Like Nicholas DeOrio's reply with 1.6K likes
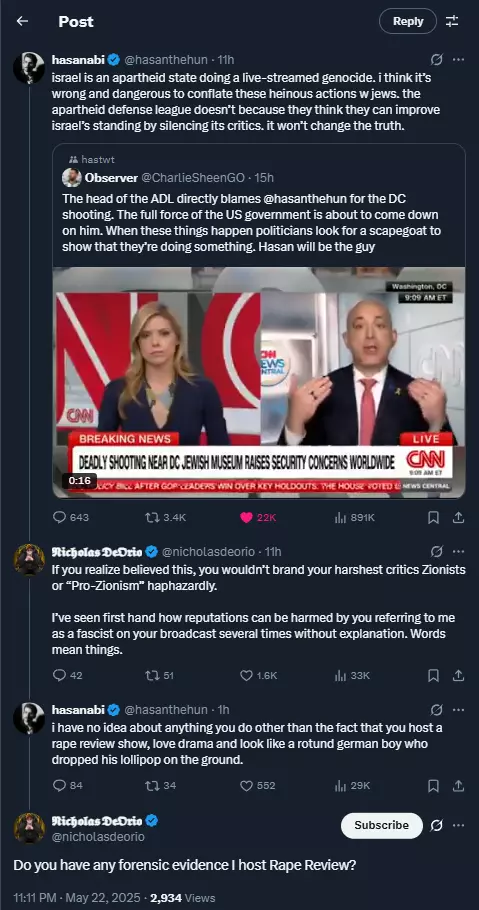 (246, 676)
